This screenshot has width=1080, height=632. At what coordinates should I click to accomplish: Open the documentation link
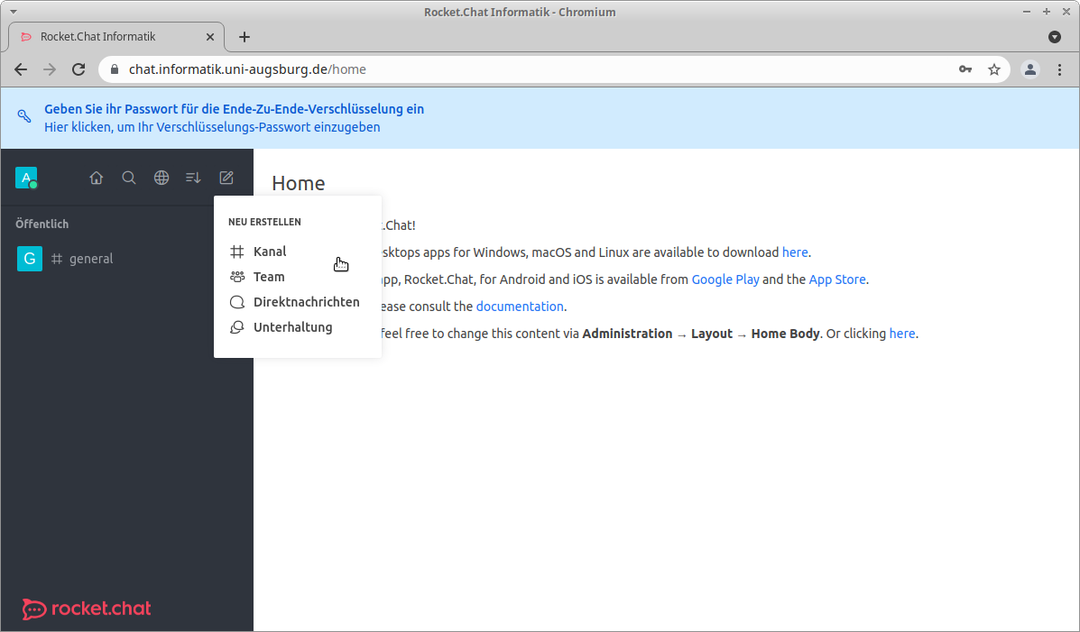(x=519, y=306)
